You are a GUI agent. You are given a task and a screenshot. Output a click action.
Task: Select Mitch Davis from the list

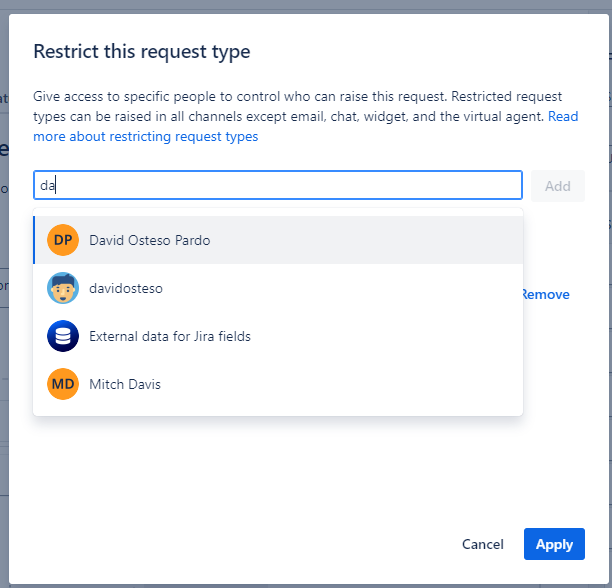pos(125,384)
